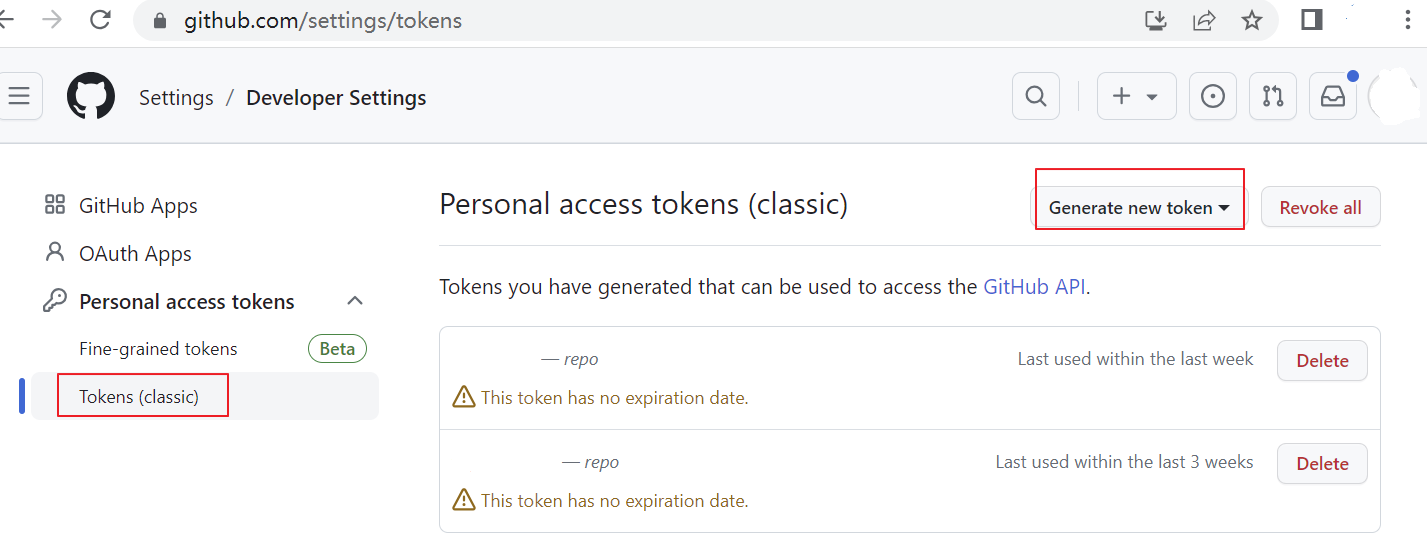1427x551 pixels.
Task: Open the plus create-new dropdown
Action: pos(1136,97)
